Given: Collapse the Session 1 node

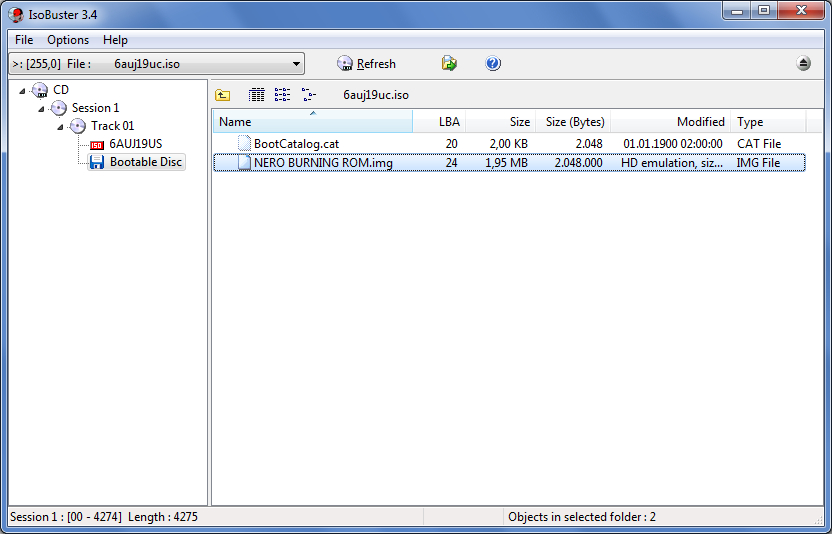Looking at the screenshot, I should [41, 109].
